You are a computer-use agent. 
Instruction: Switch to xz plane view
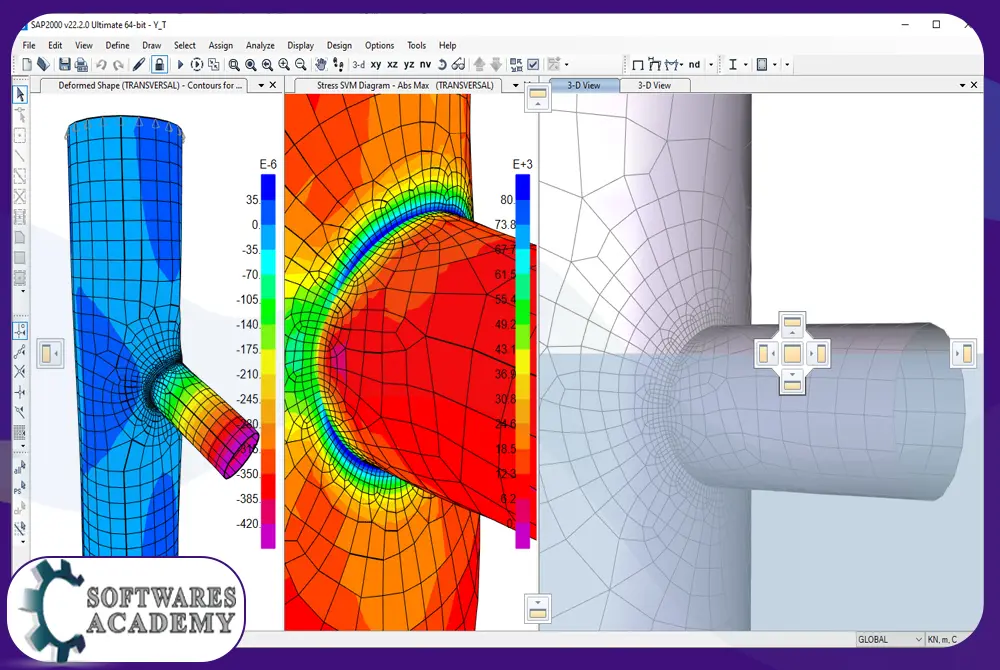[392, 64]
